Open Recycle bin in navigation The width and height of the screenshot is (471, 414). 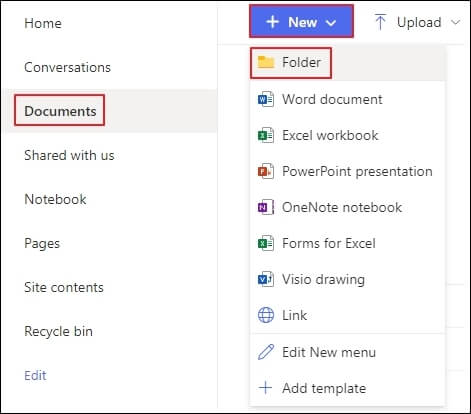tap(59, 331)
